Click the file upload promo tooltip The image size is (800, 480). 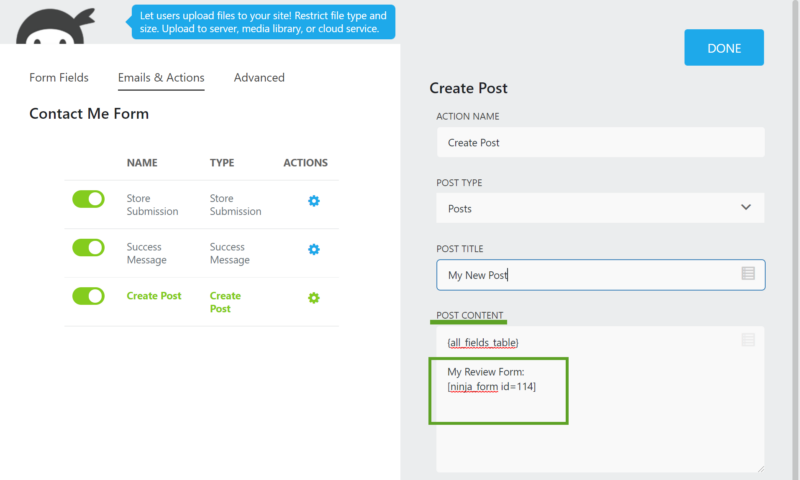click(x=264, y=22)
